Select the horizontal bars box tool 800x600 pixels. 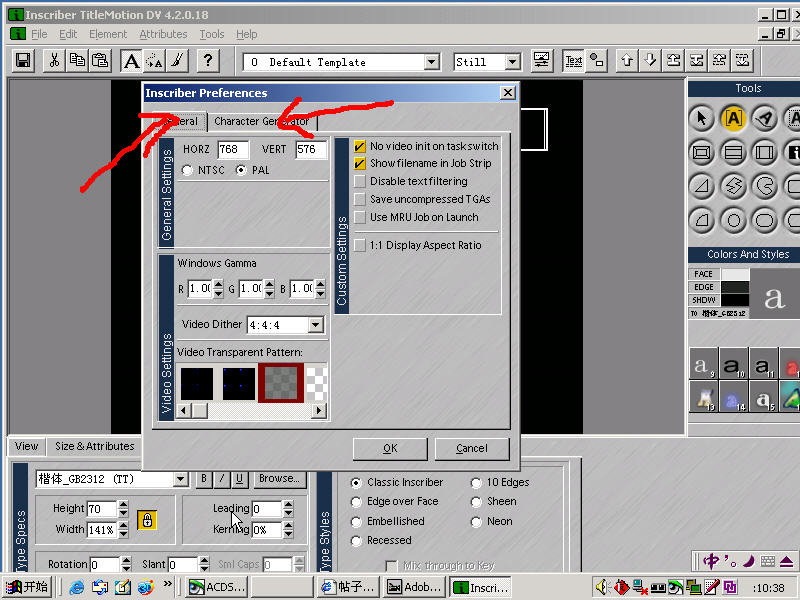[x=733, y=152]
